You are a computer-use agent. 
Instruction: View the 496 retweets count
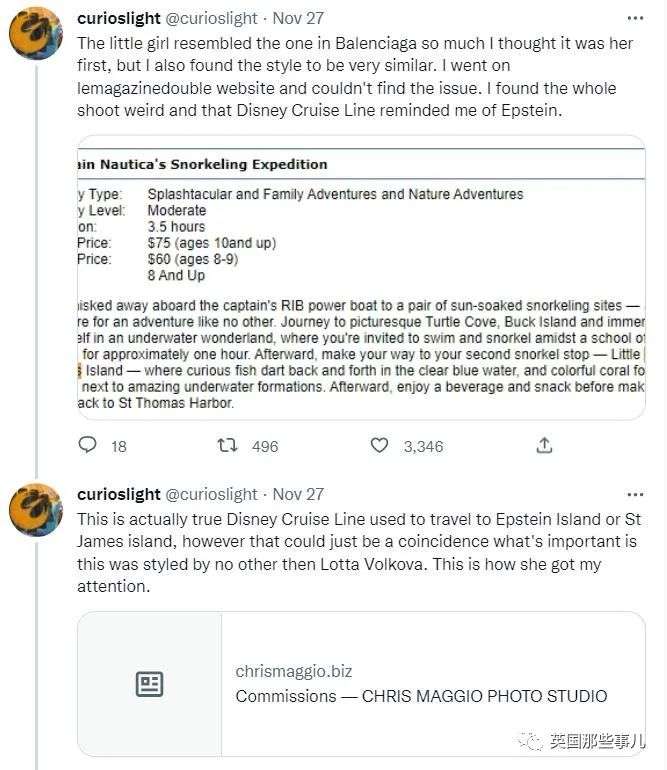pyautogui.click(x=264, y=446)
